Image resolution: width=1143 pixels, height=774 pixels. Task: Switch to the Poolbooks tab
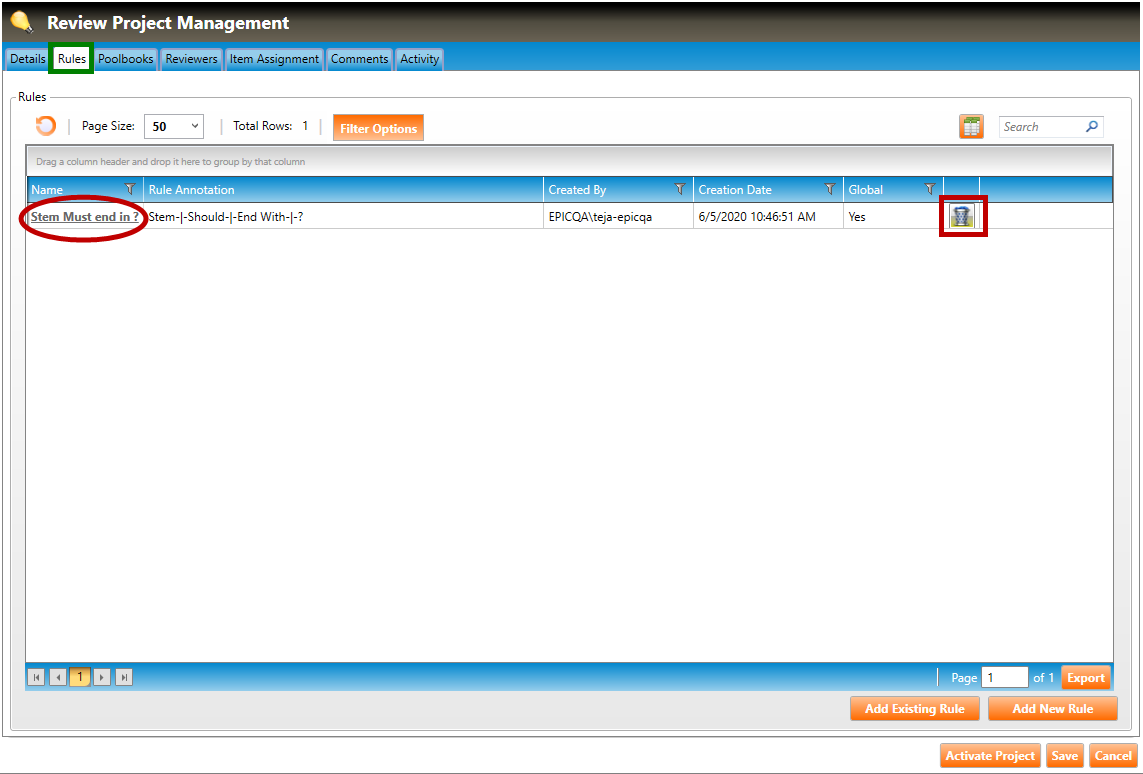pos(126,59)
